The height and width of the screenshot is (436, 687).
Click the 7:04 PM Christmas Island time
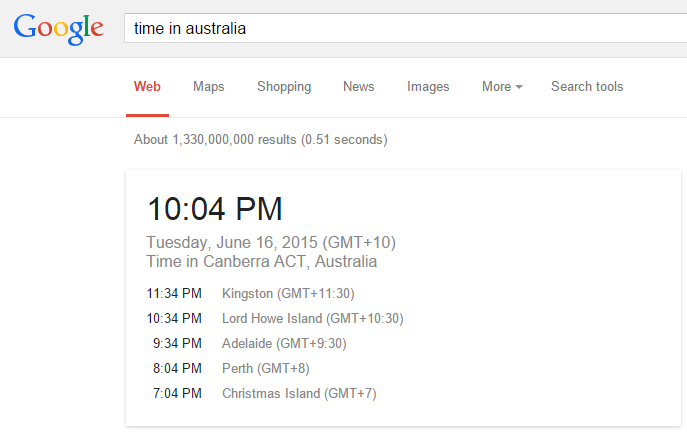click(x=177, y=394)
